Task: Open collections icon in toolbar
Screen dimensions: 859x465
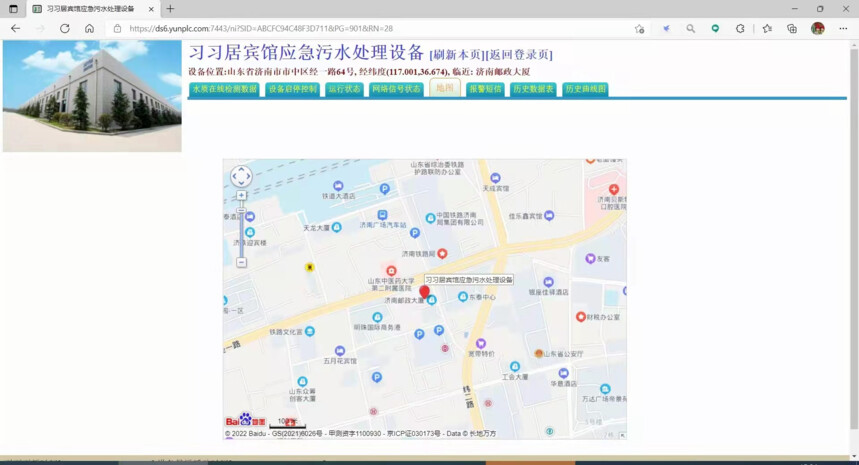Action: pos(792,28)
